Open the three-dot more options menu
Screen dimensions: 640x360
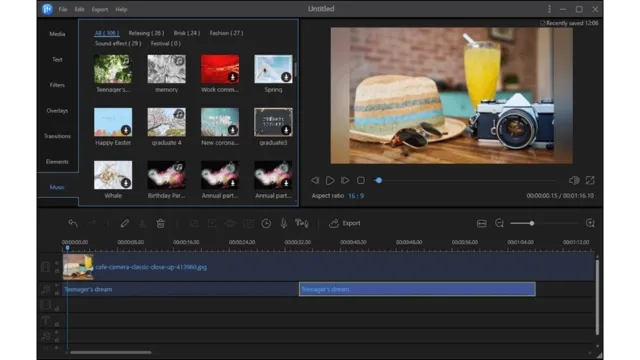[x=549, y=9]
